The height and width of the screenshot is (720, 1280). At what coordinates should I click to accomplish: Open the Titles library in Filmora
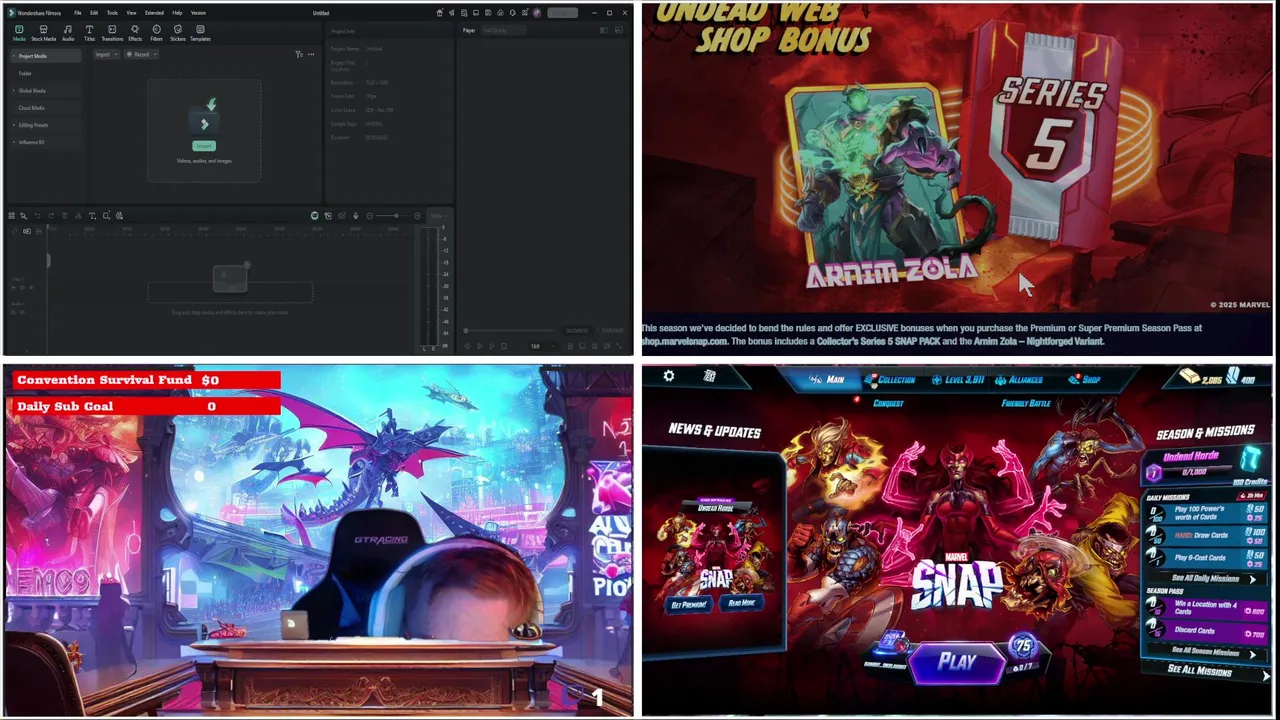click(89, 33)
